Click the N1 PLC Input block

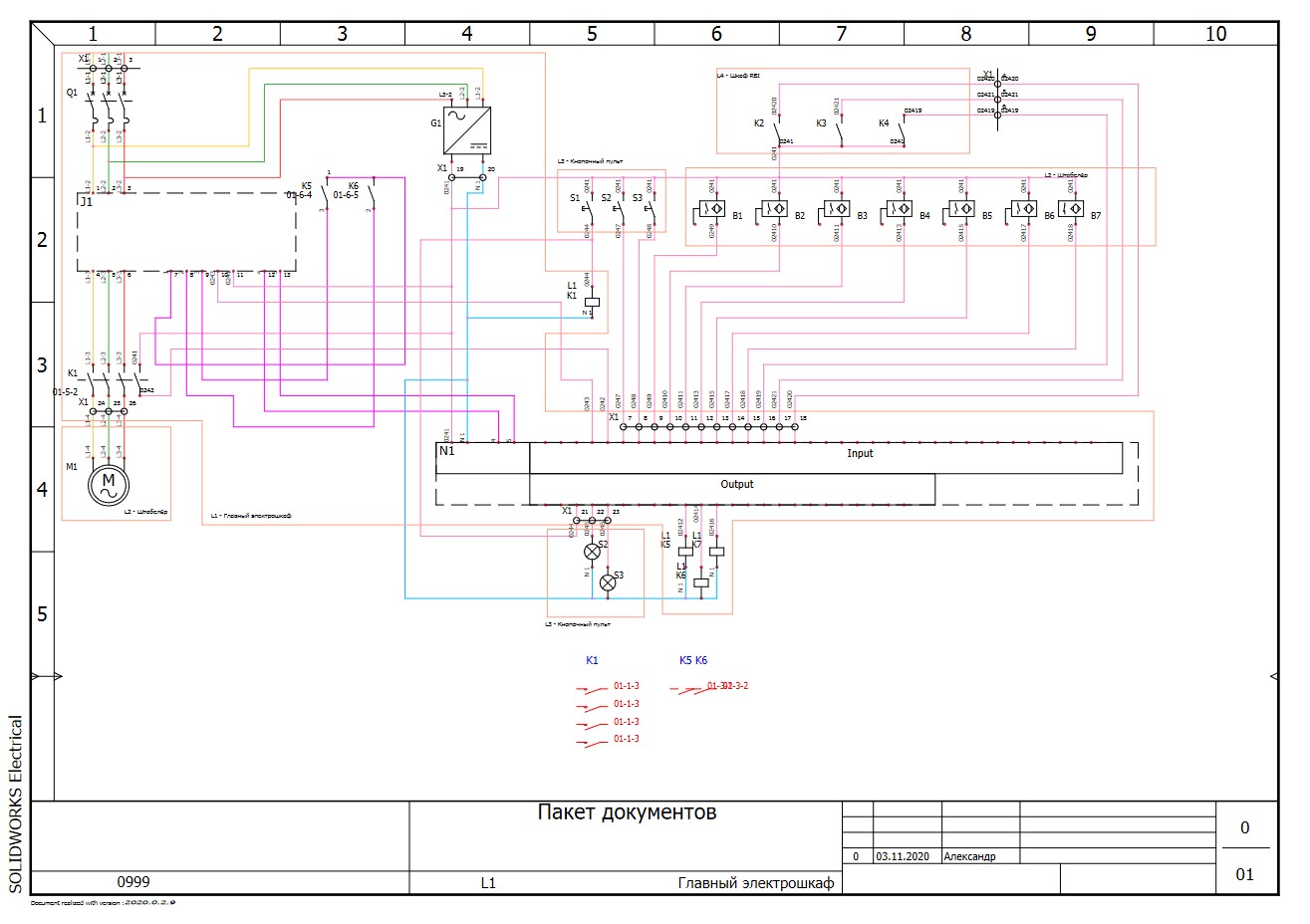click(x=826, y=458)
